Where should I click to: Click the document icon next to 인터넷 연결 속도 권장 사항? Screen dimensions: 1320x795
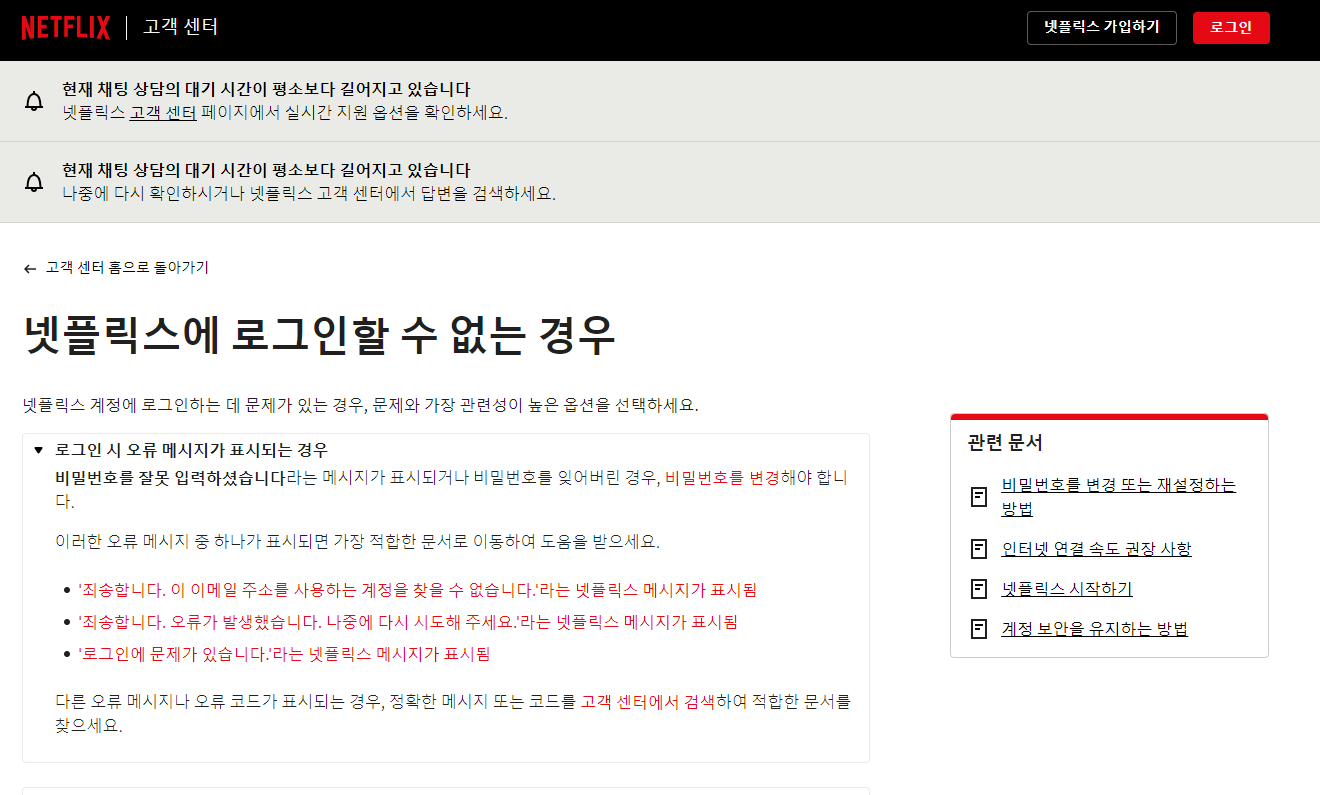pos(977,548)
